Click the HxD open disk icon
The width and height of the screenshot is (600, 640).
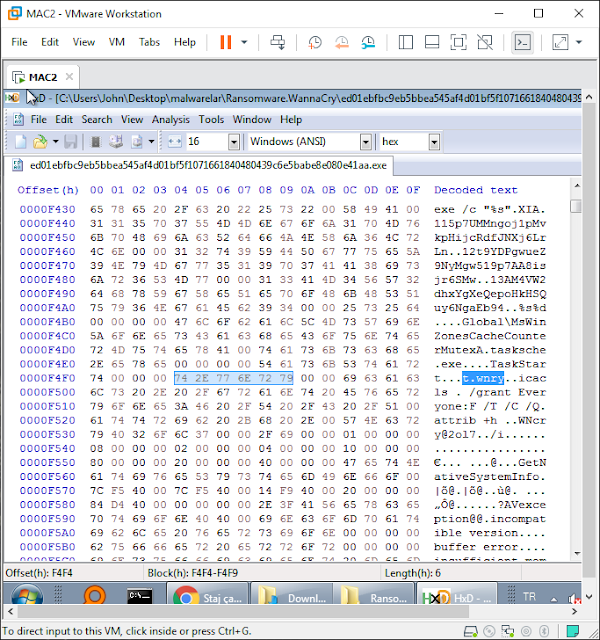pyautogui.click(x=116, y=142)
